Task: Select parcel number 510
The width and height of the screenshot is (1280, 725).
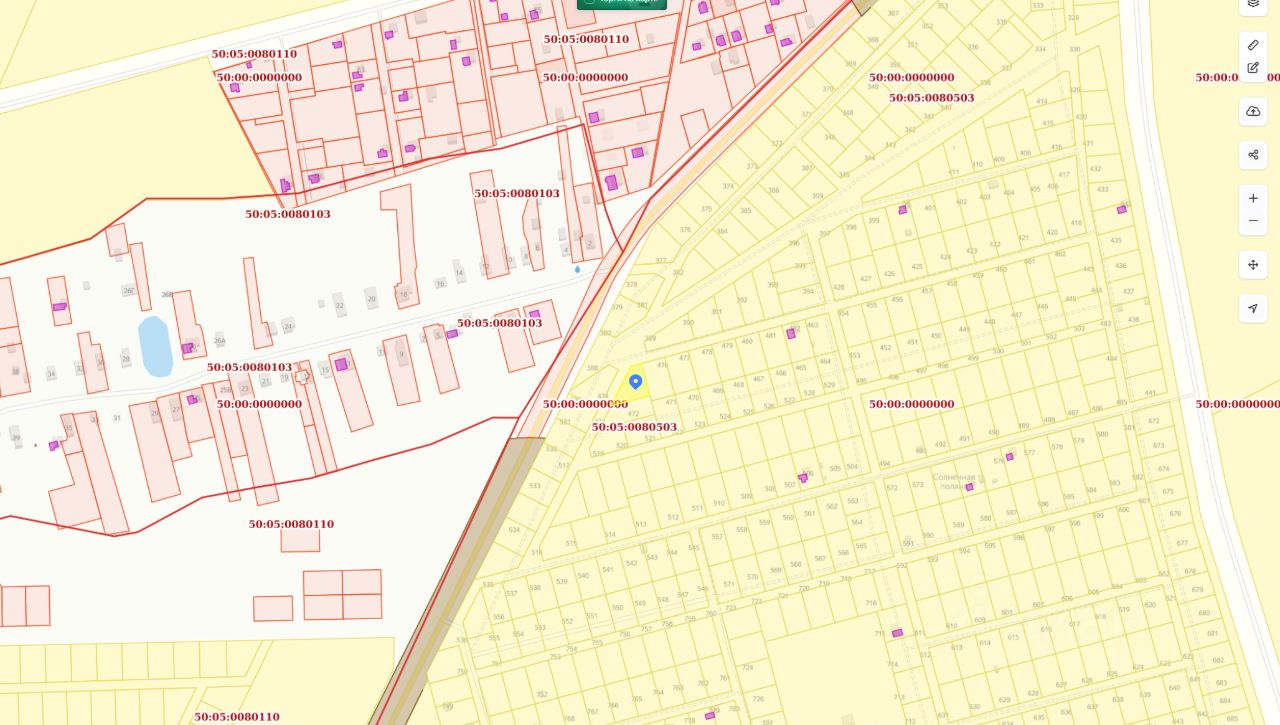Action: coord(718,504)
